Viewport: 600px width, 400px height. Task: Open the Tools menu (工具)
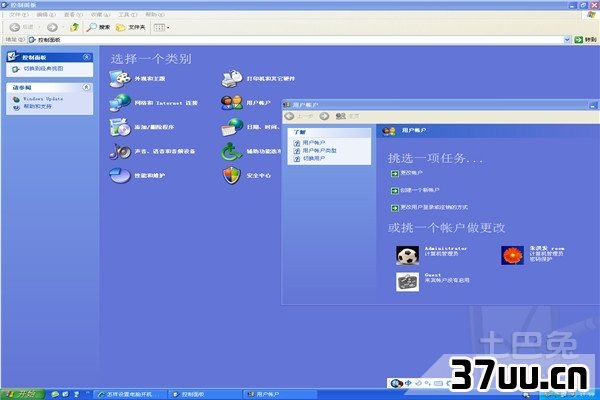tap(127, 15)
